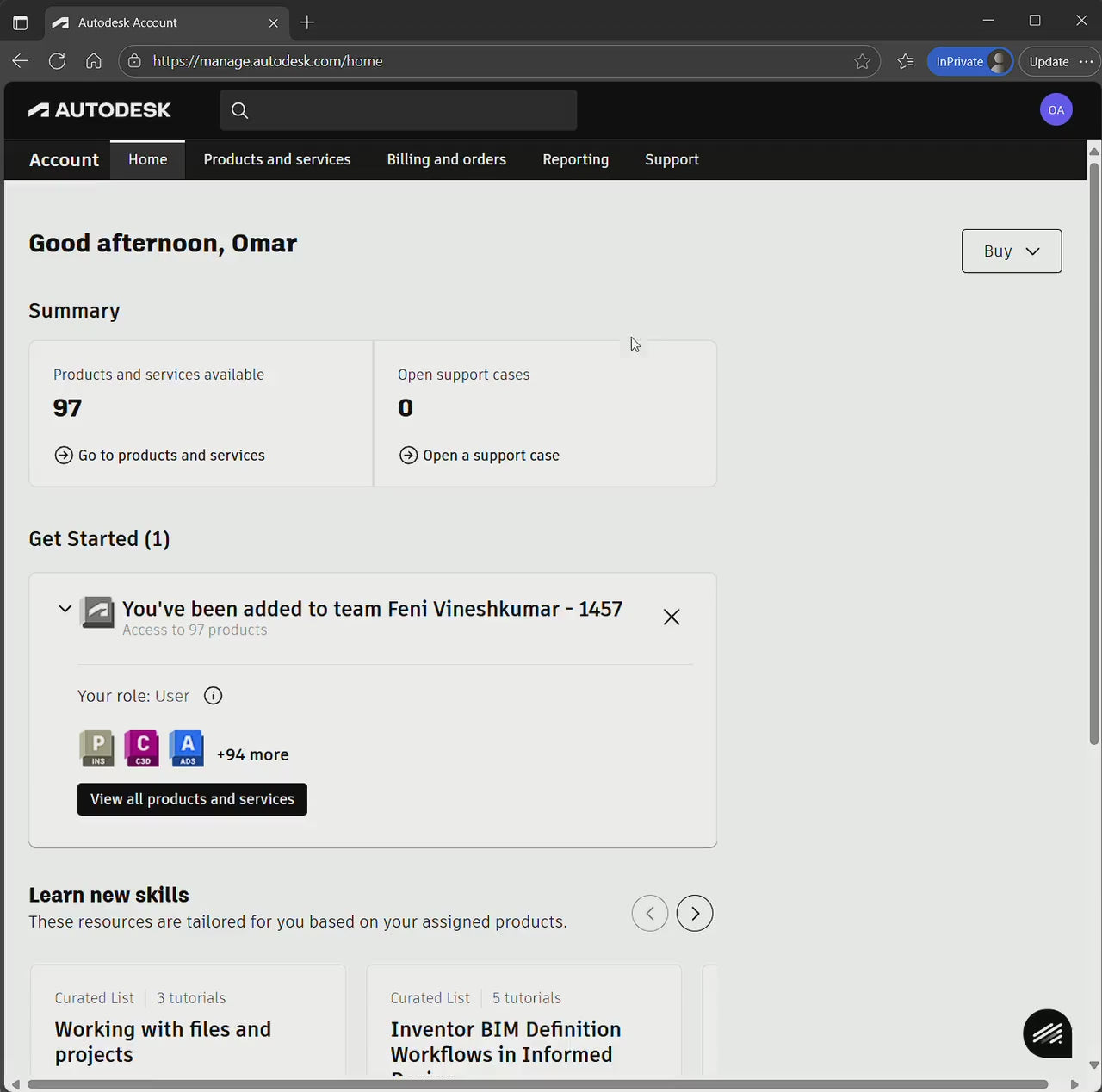
Task: Click the Advance Steel product icon
Action: [x=187, y=748]
